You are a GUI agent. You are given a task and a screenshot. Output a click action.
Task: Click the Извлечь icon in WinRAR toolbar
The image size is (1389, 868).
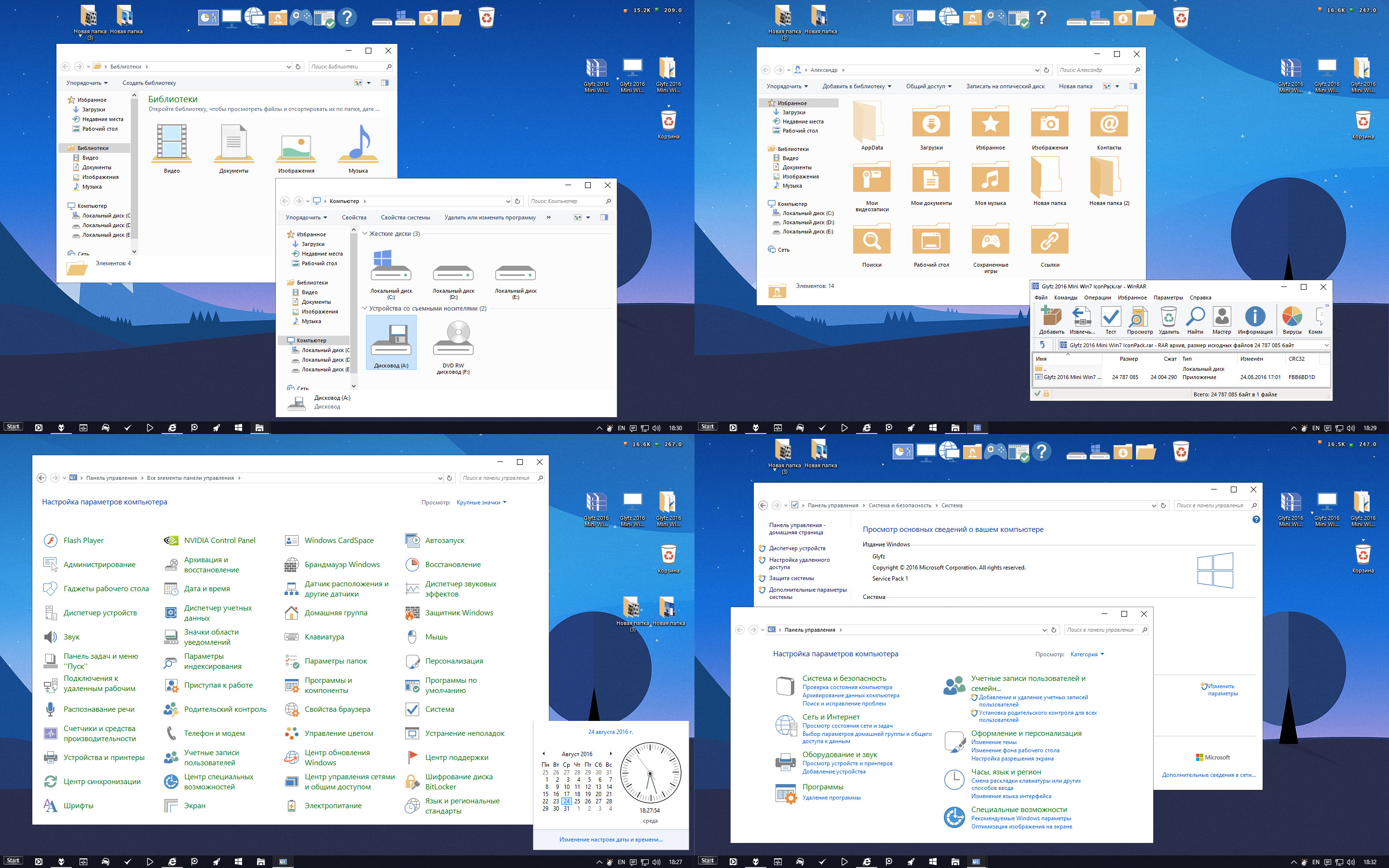(1082, 320)
